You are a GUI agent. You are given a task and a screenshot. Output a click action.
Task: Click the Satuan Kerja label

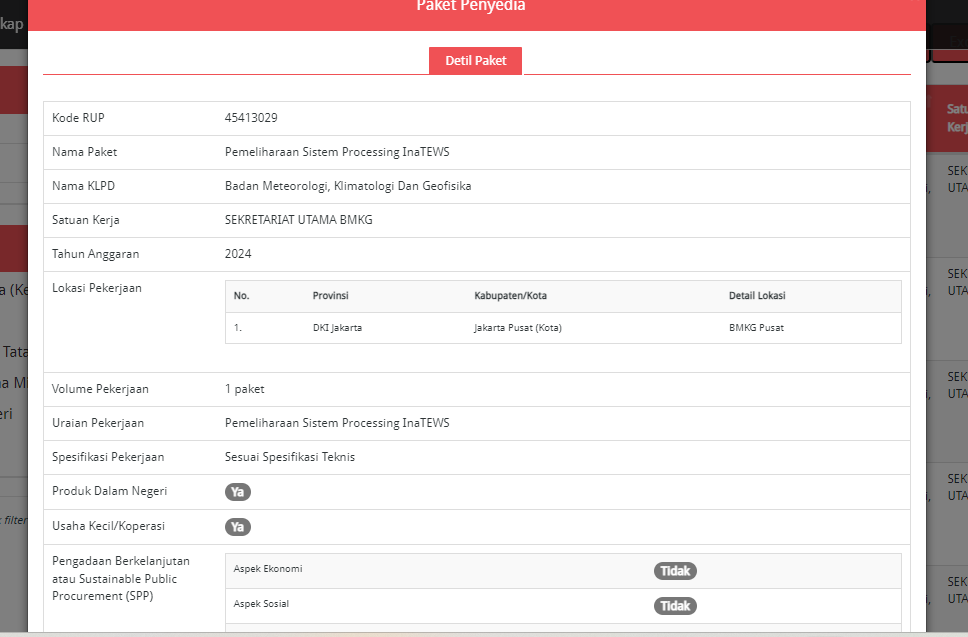[86, 220]
